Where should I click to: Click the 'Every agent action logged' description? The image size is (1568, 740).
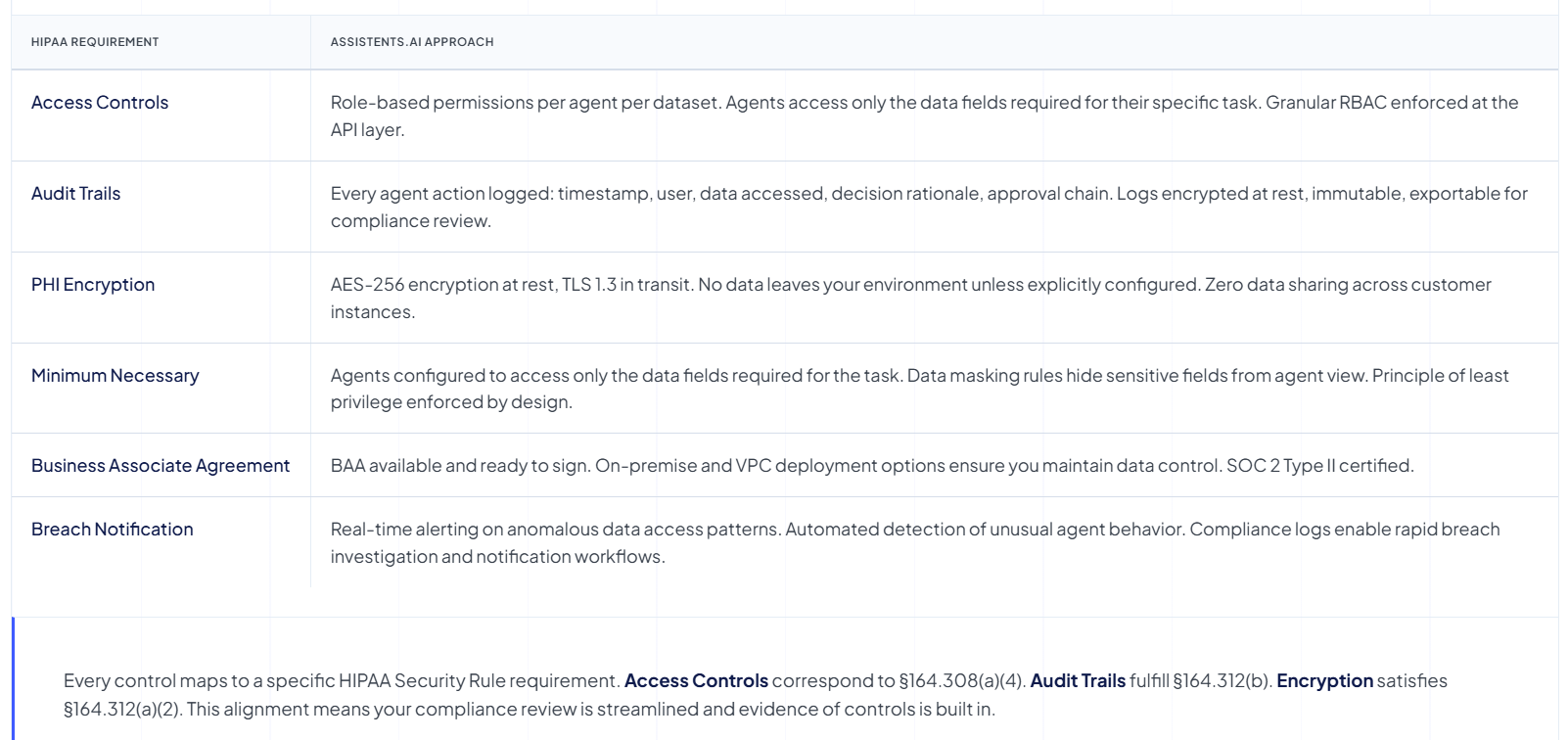(929, 207)
